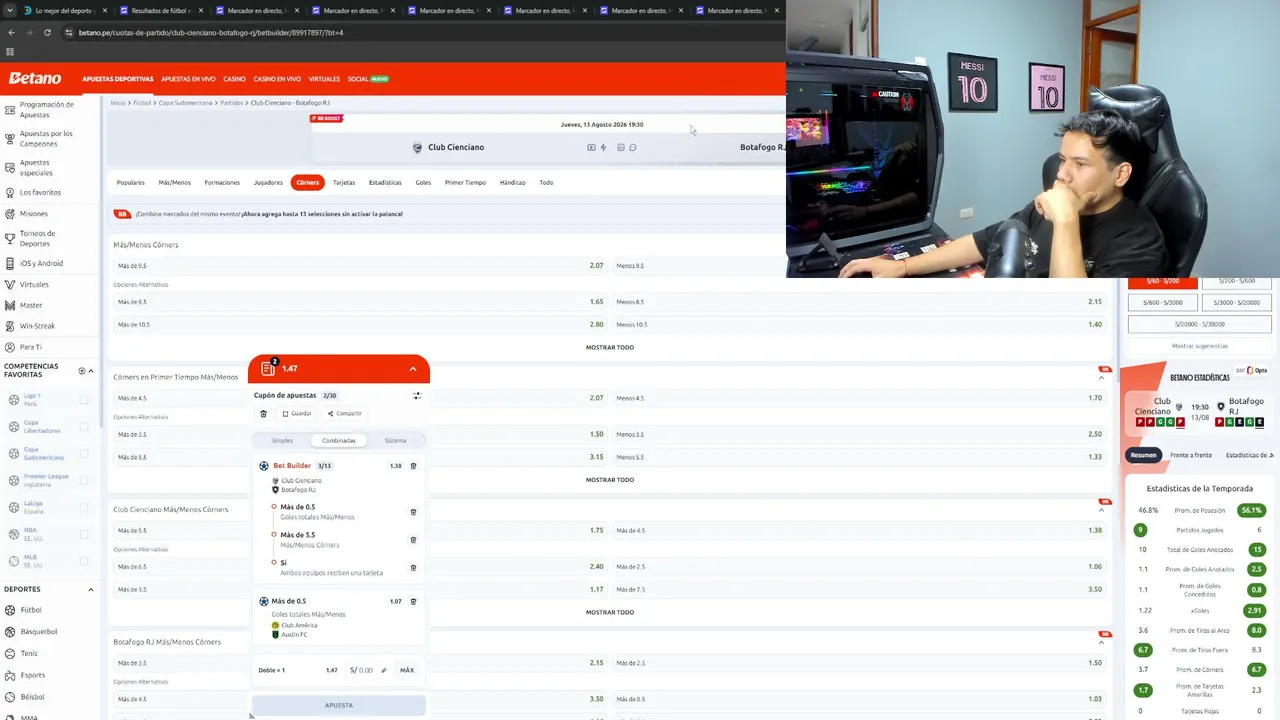
Task: Tick the Liga 1 Perú checkbox
Action: point(84,400)
